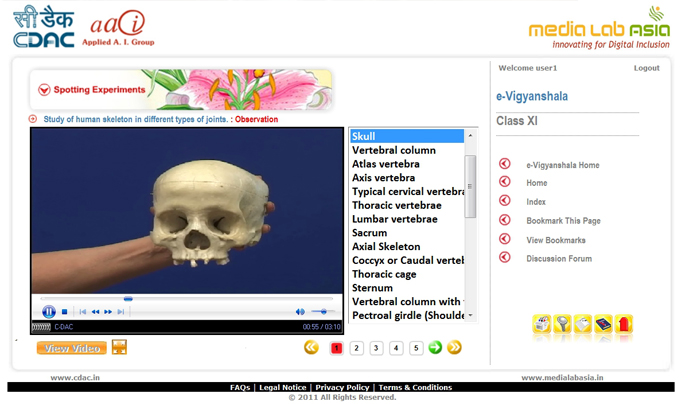Click the toolbox icon in yellow row
This screenshot has width=685, height=404.
(541, 324)
